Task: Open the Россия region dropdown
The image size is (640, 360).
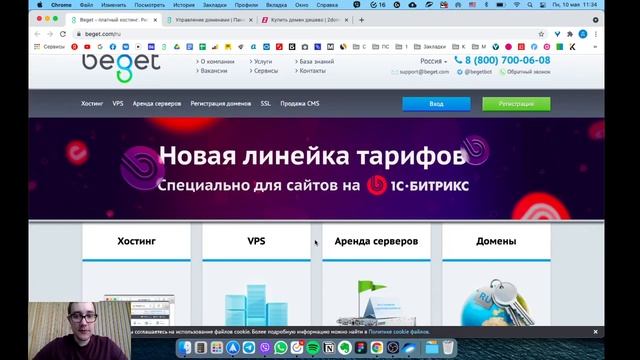Action: (433, 61)
